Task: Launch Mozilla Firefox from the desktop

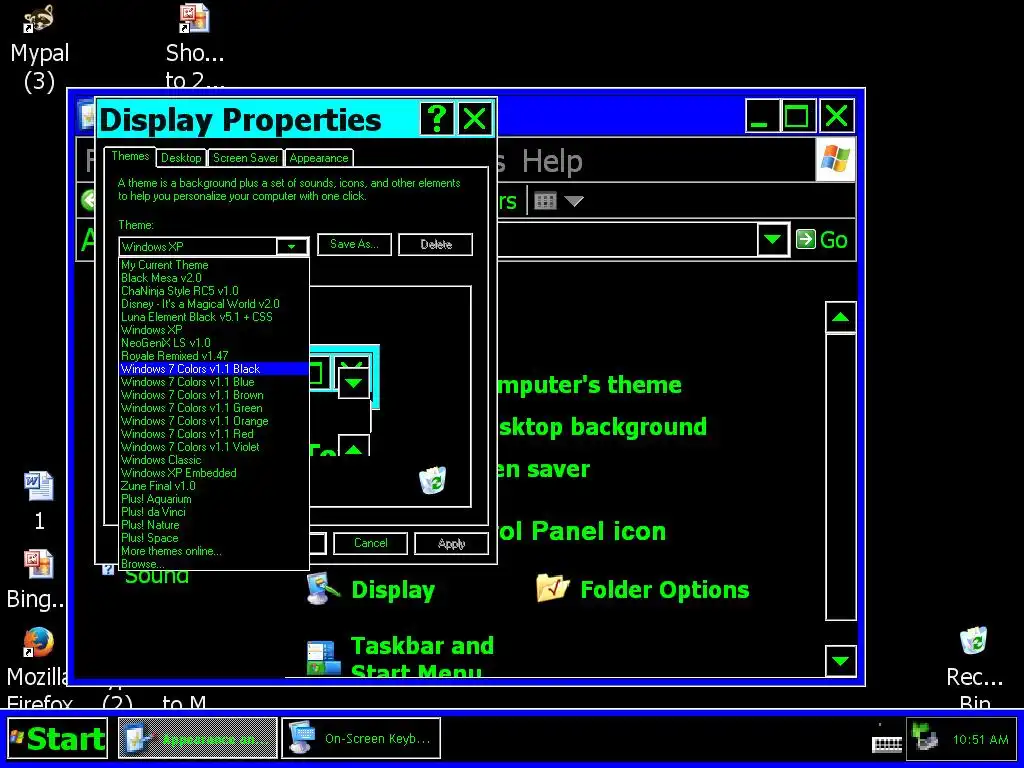Action: [39, 666]
